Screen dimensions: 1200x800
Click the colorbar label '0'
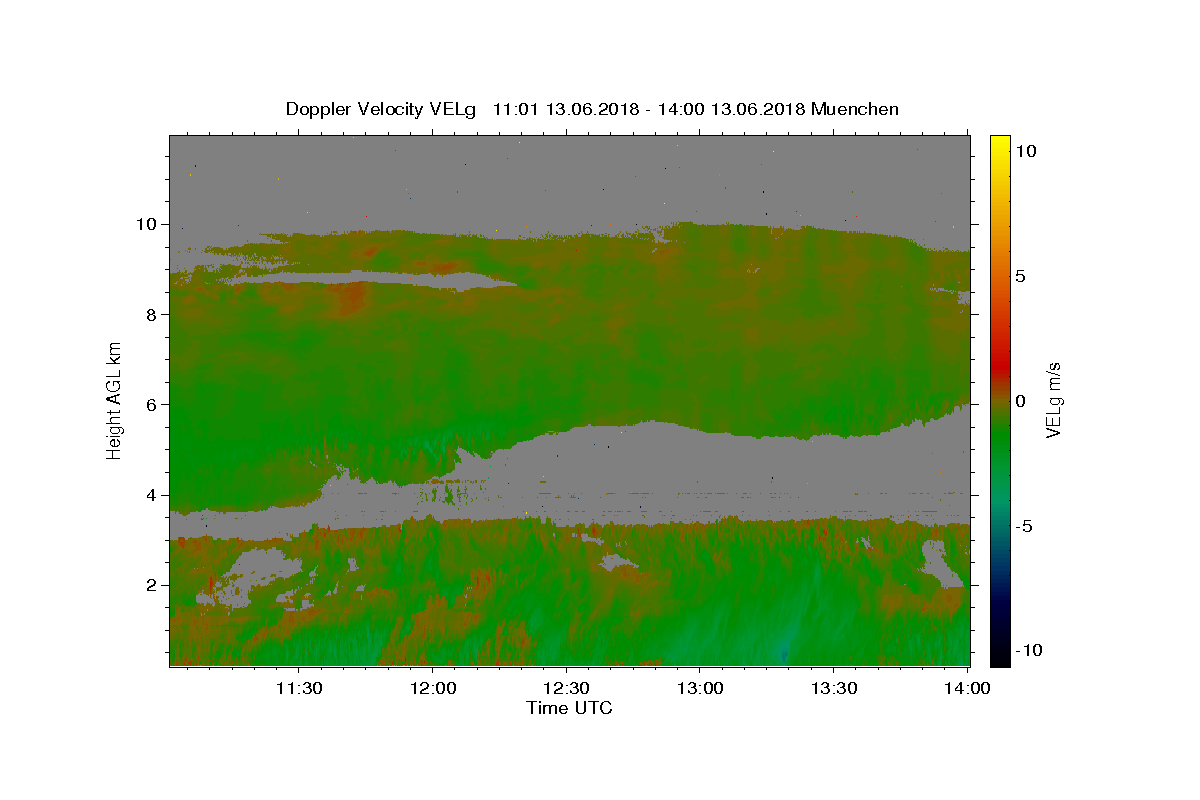[1020, 401]
